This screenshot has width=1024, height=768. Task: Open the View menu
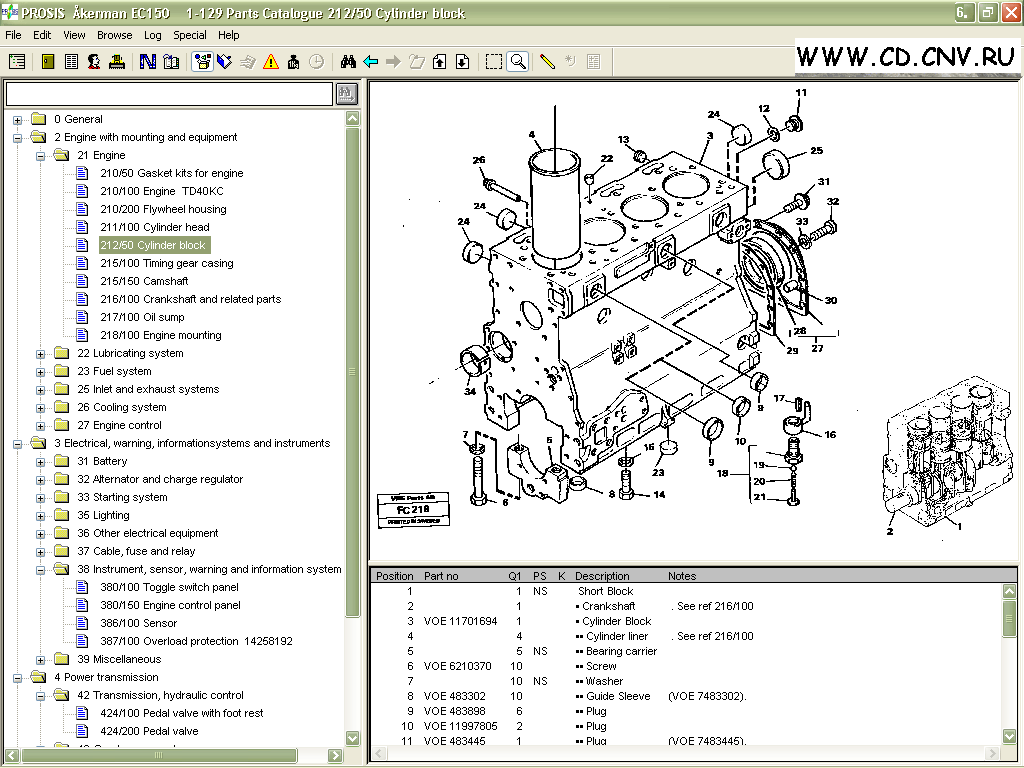[x=74, y=35]
